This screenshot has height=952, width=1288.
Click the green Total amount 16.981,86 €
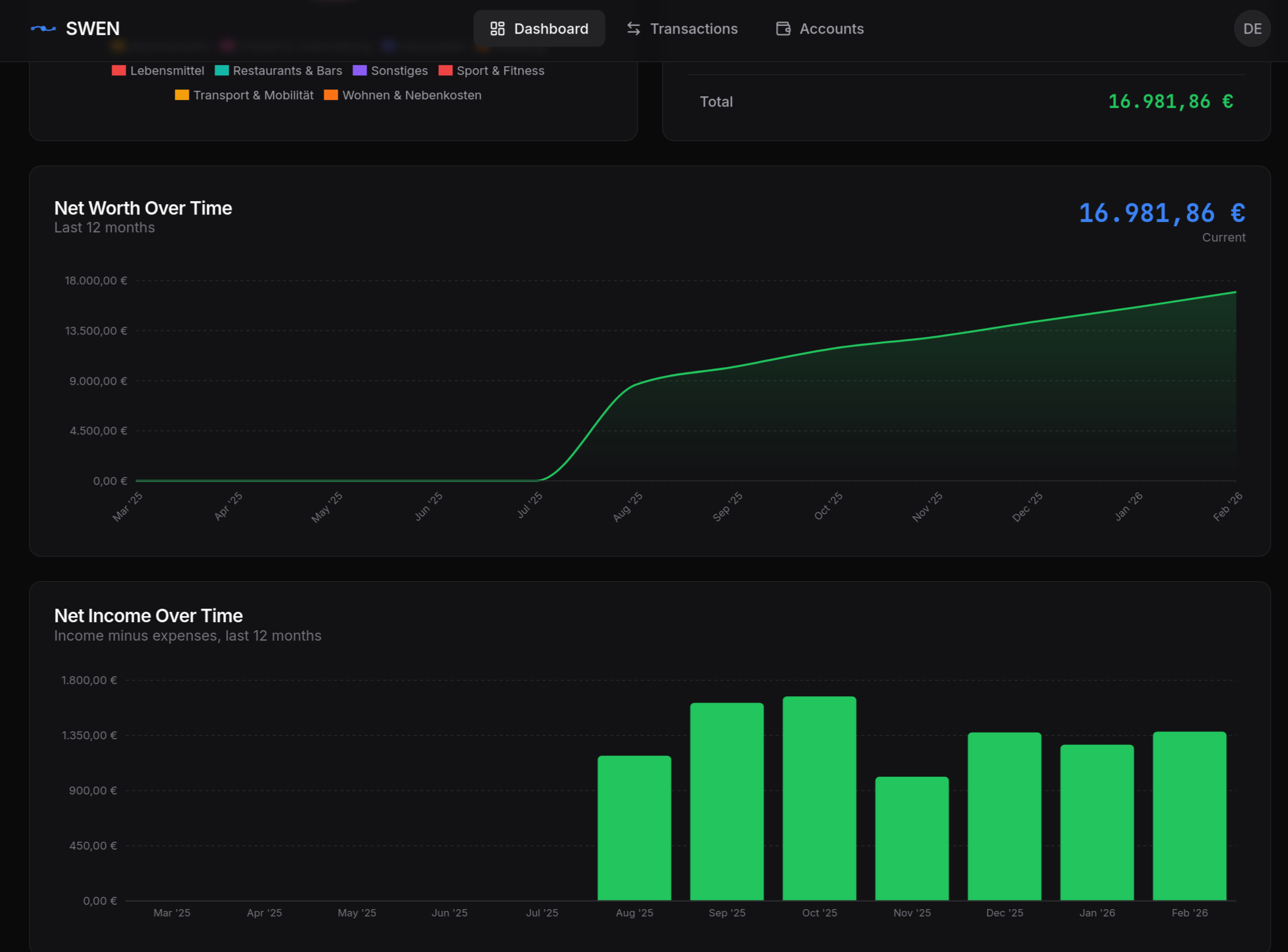1170,101
